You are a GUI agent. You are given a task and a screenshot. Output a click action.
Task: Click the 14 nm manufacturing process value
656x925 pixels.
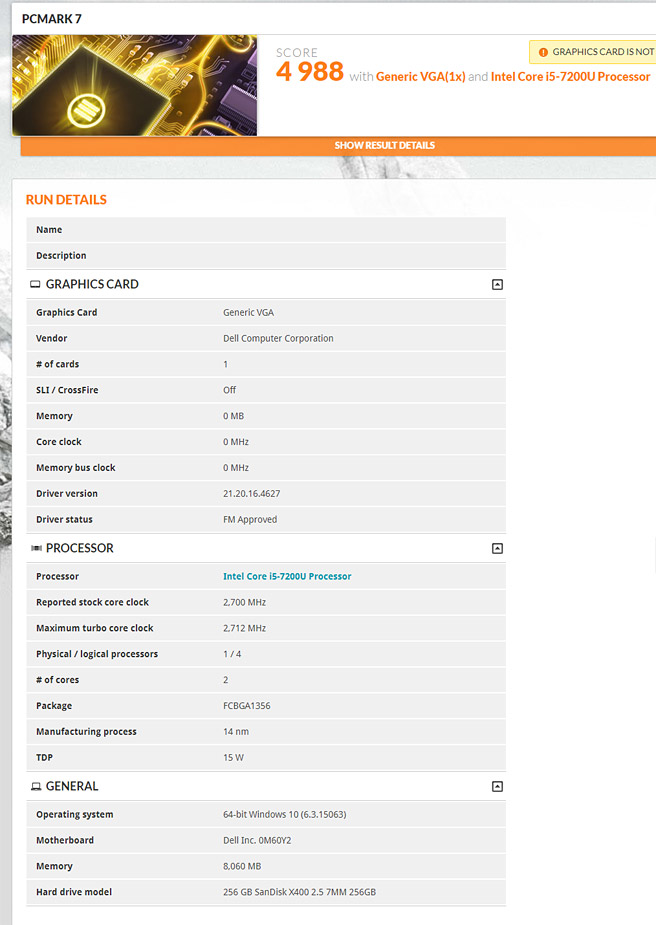point(236,732)
